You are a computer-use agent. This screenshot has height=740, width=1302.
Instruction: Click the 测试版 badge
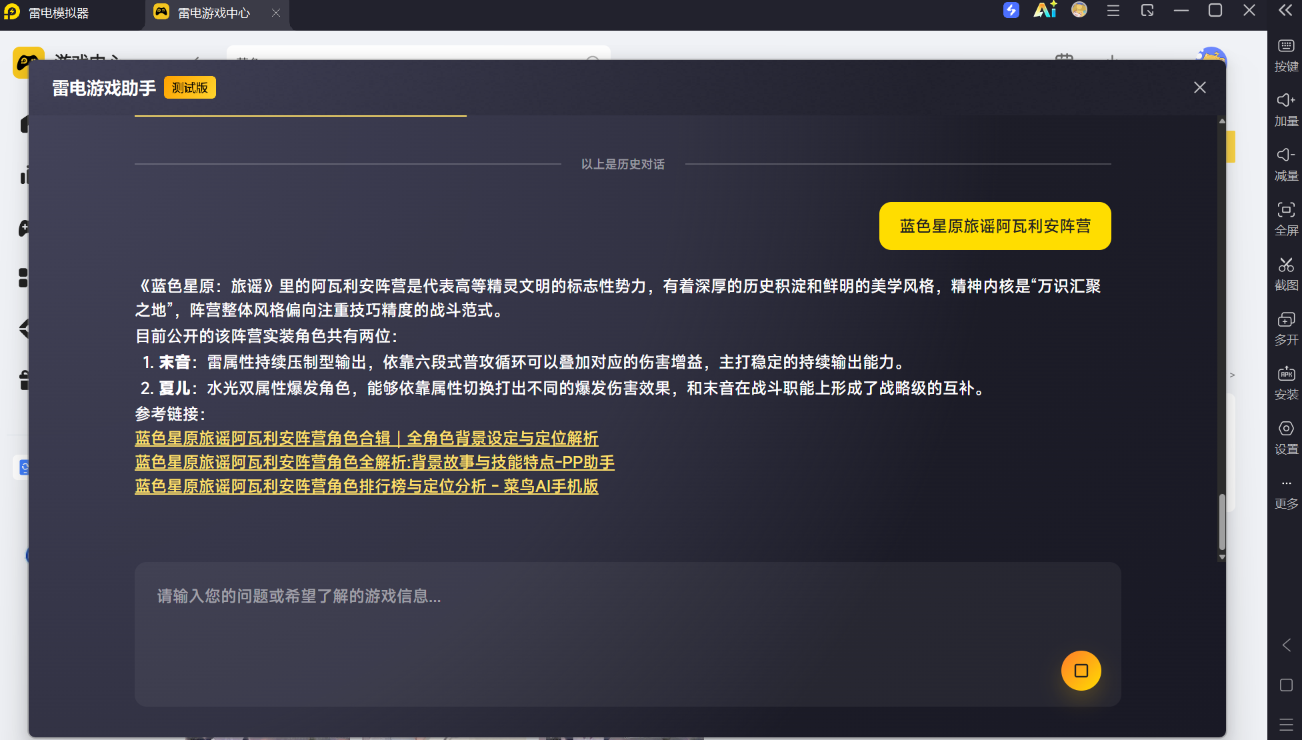(190, 88)
